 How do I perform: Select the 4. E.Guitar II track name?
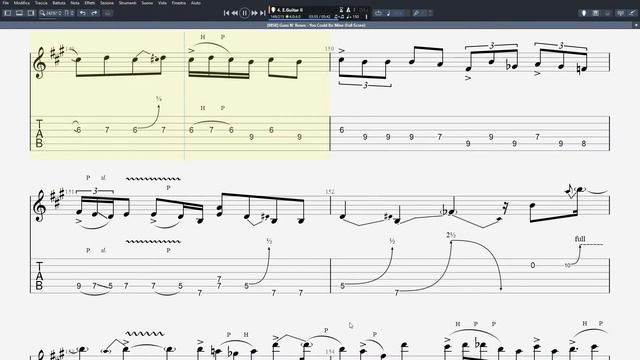point(289,9)
